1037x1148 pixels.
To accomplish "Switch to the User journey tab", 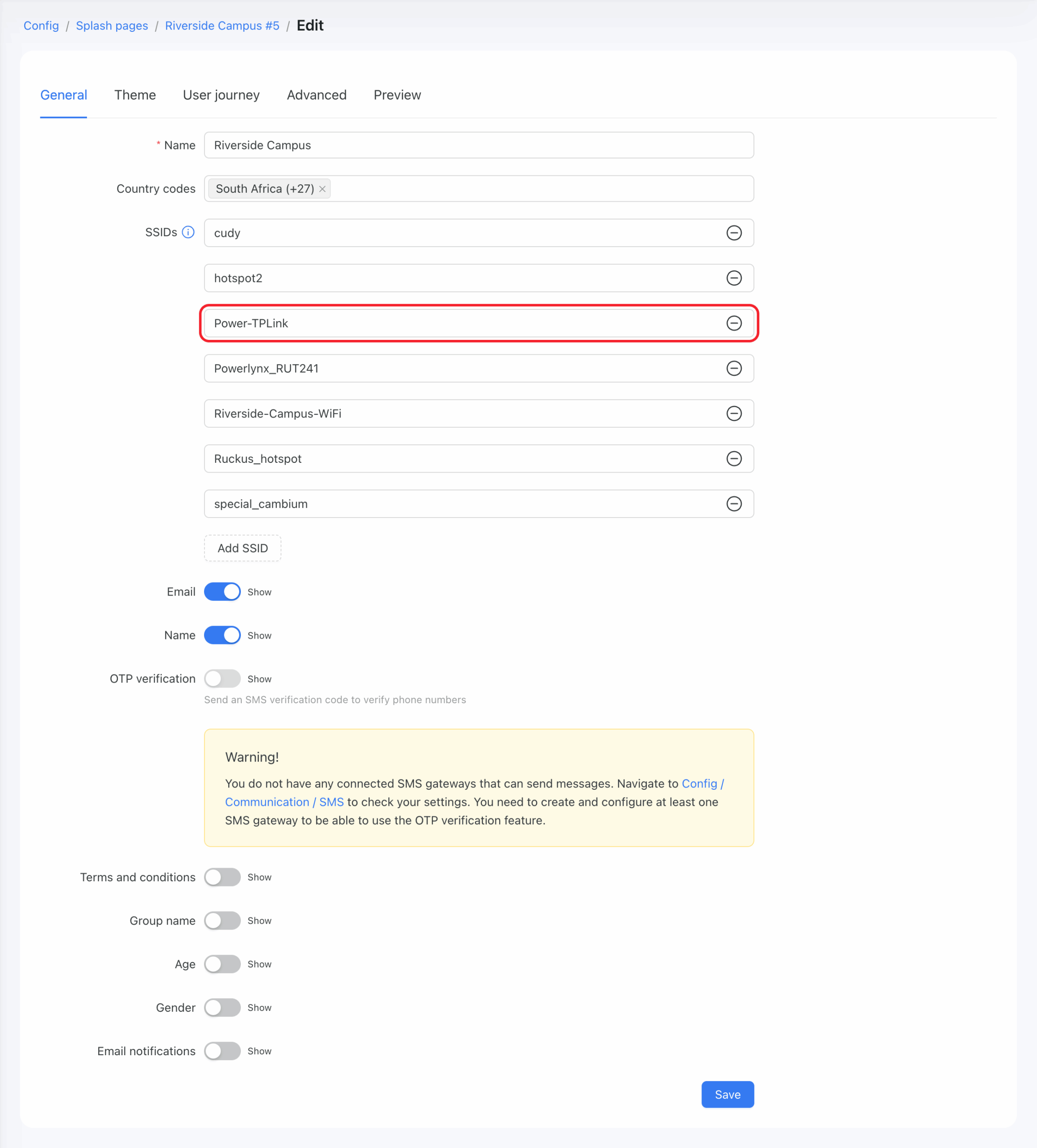I will pyautogui.click(x=221, y=95).
